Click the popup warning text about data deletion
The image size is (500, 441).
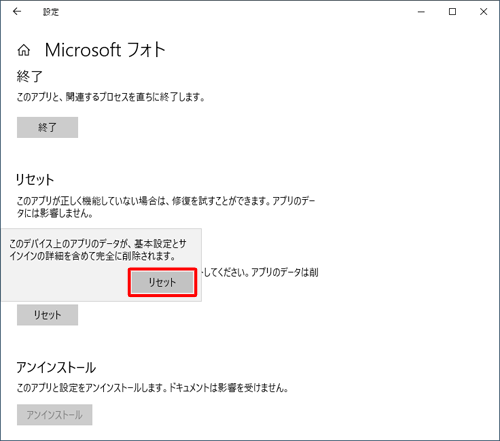pos(98,250)
